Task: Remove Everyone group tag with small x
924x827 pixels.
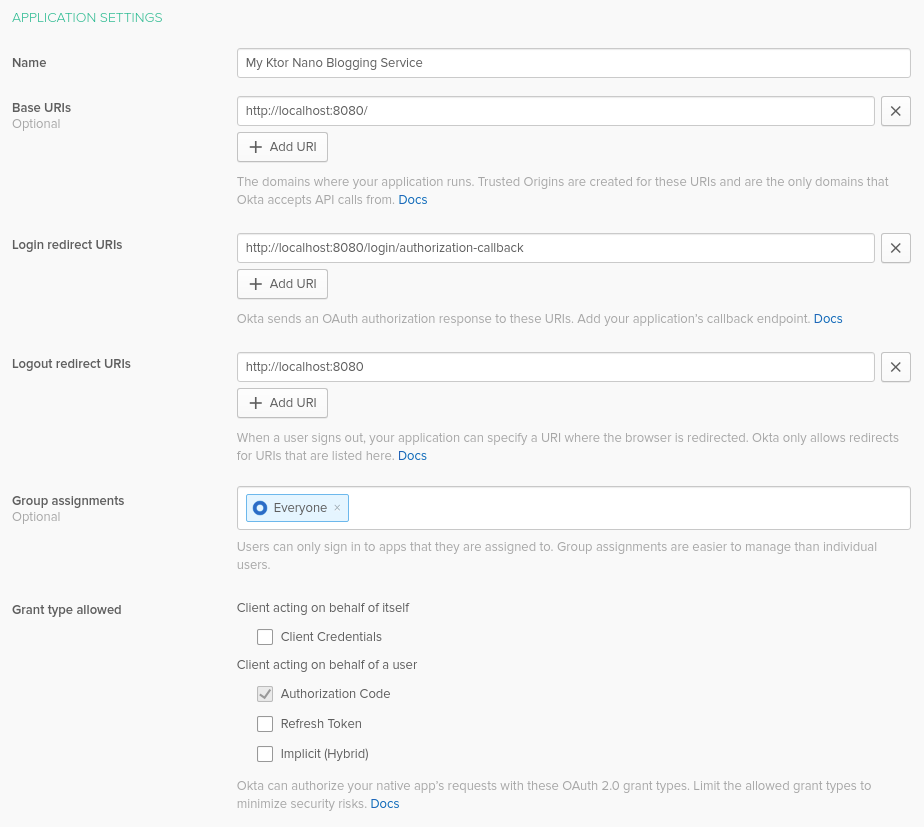Action: pyautogui.click(x=337, y=508)
